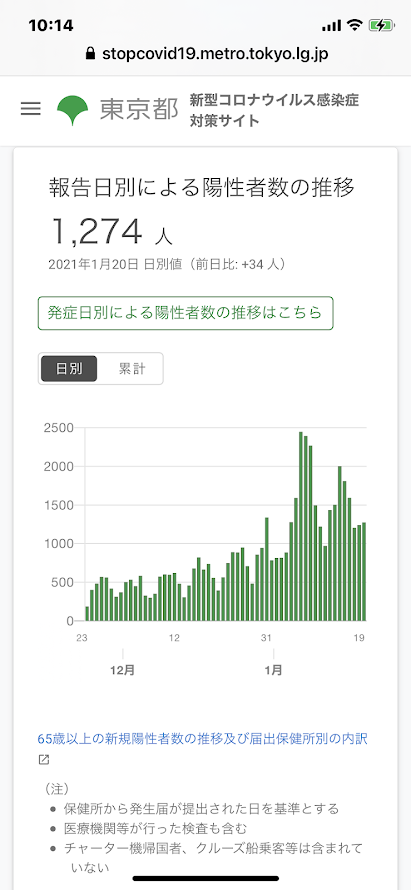Screen dimensions: 411x890
Task: Open the 65歳以上の新規陽性者数の推移 link
Action: (x=203, y=738)
